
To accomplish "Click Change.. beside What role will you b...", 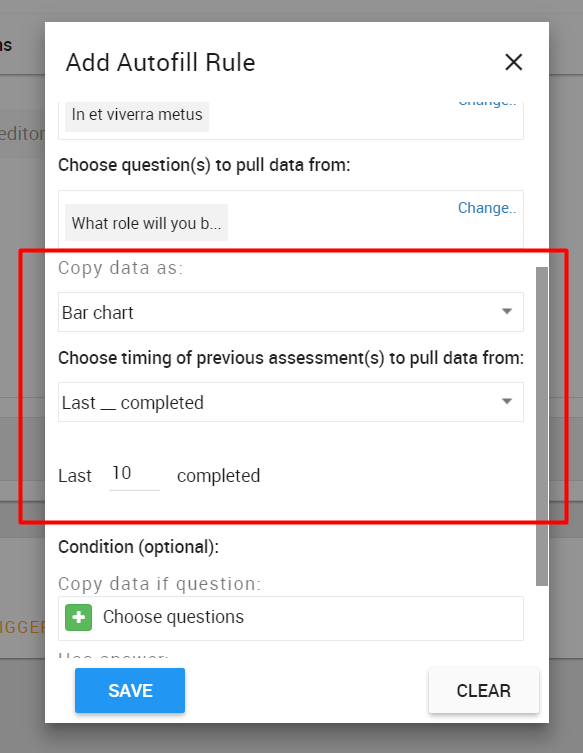I will pyautogui.click(x=486, y=208).
